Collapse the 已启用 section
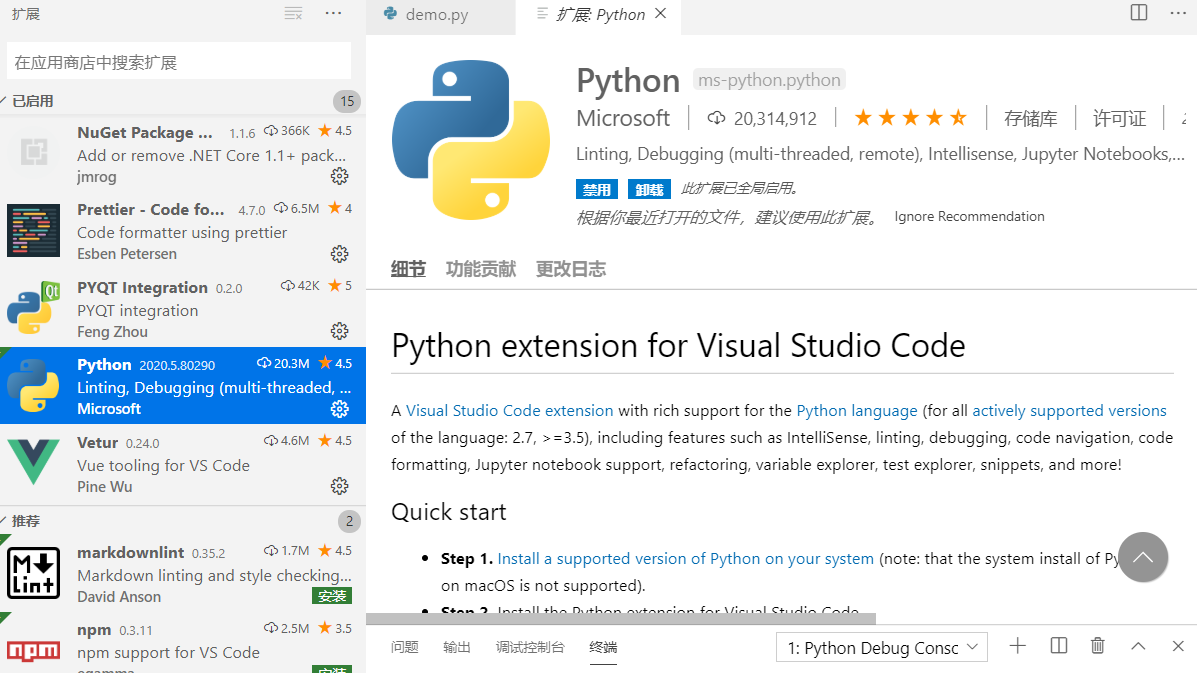The height and width of the screenshot is (673, 1197). point(32,101)
